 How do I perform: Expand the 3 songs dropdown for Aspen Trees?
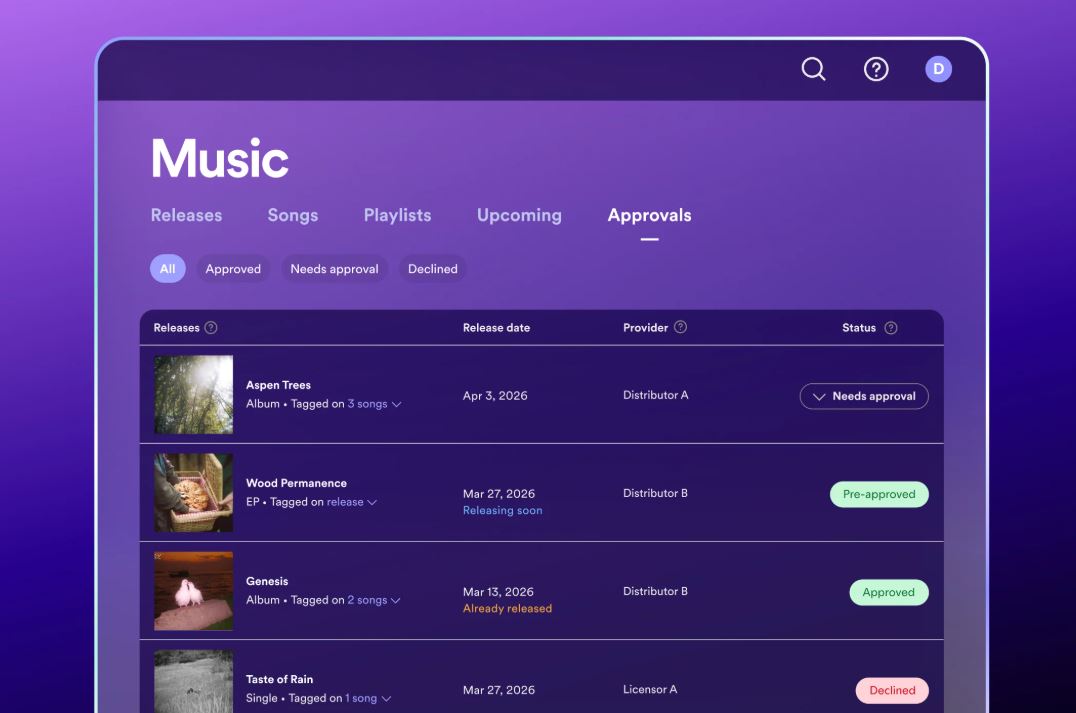(x=372, y=404)
